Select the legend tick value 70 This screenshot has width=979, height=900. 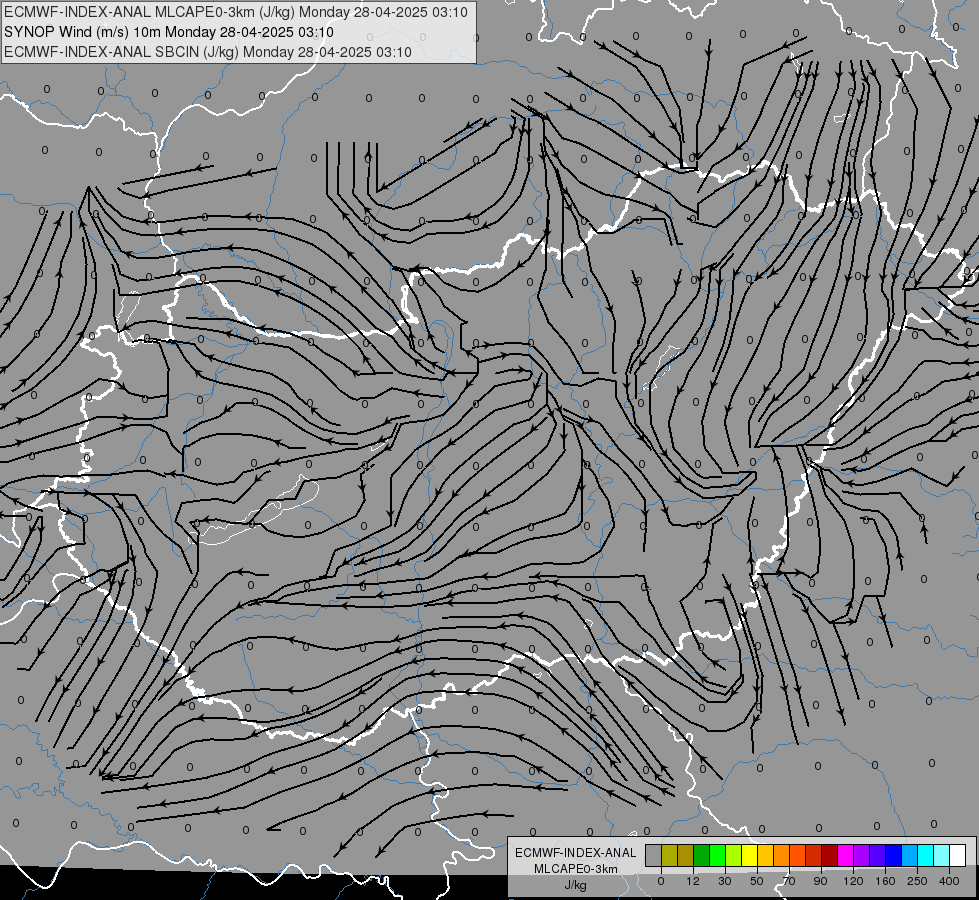pos(789,881)
